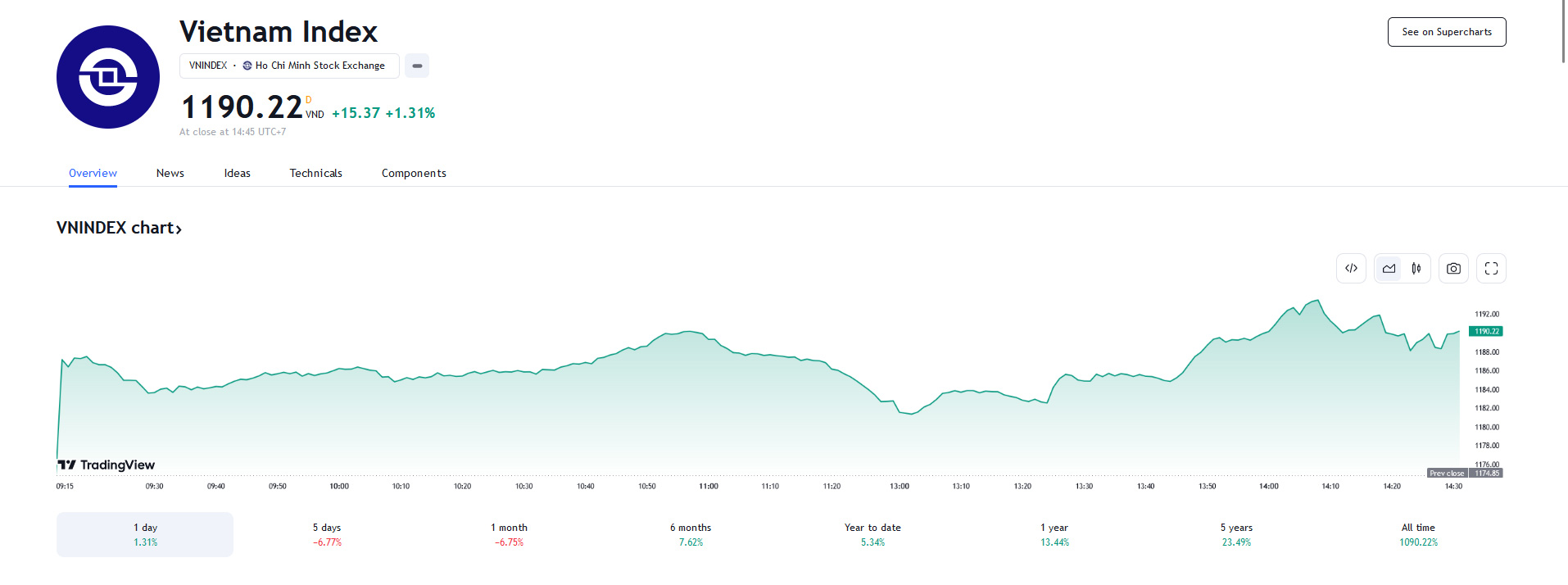Screen dimensions: 1568x585
Task: Click the minus icon beside exchange name
Action: 417,66
